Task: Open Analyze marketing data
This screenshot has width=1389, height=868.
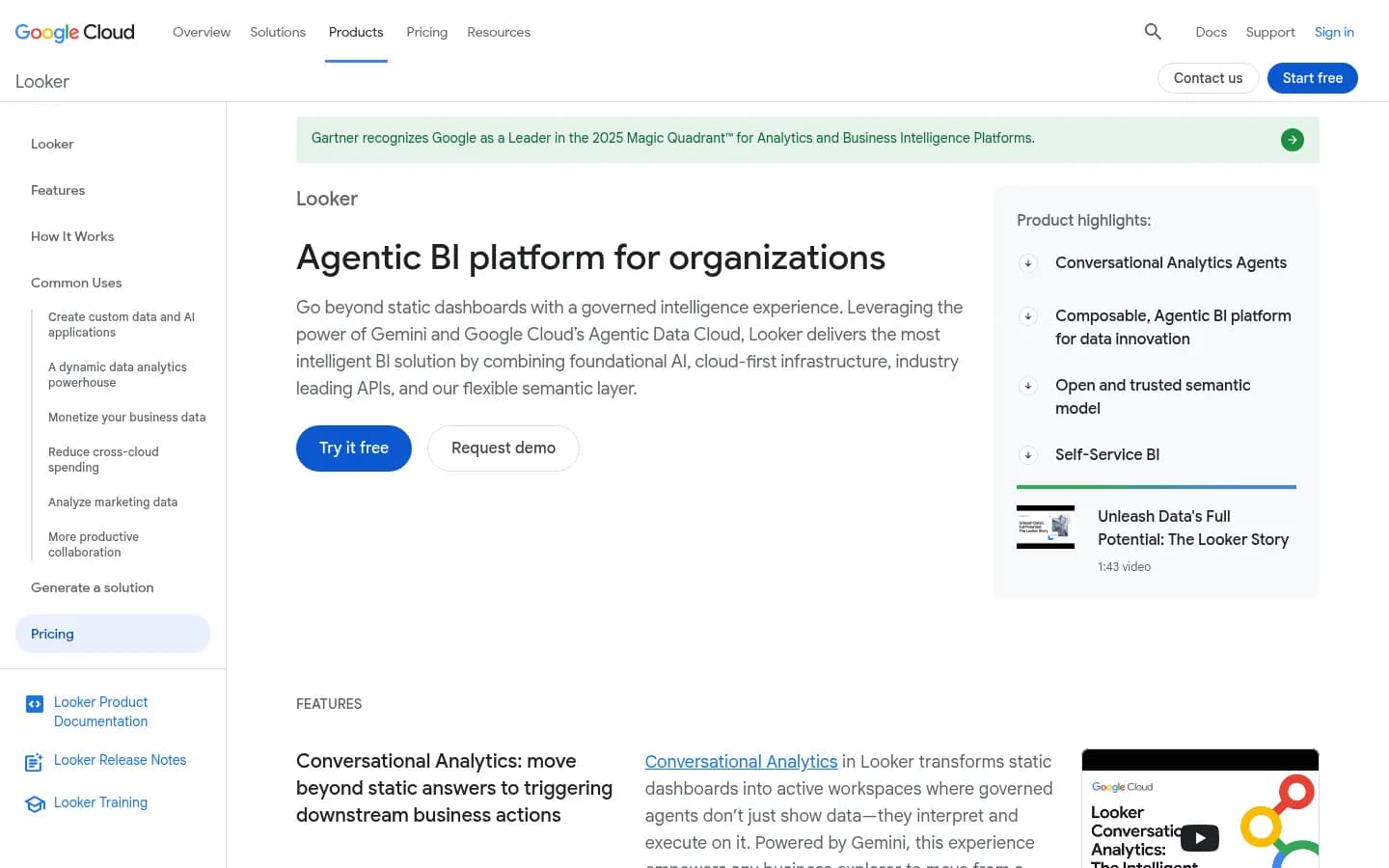Action: tap(113, 502)
